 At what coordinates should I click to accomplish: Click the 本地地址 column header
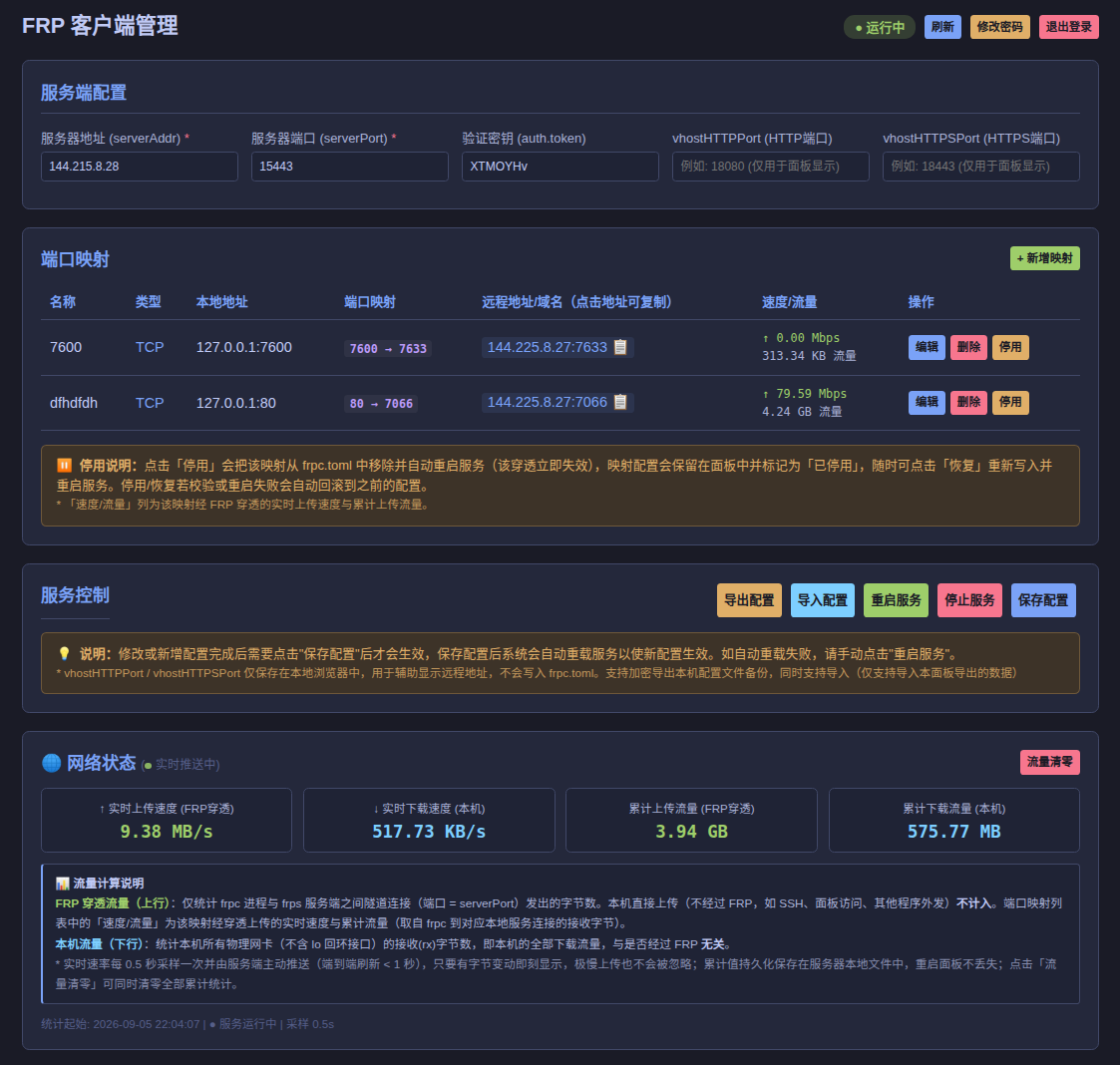(222, 301)
